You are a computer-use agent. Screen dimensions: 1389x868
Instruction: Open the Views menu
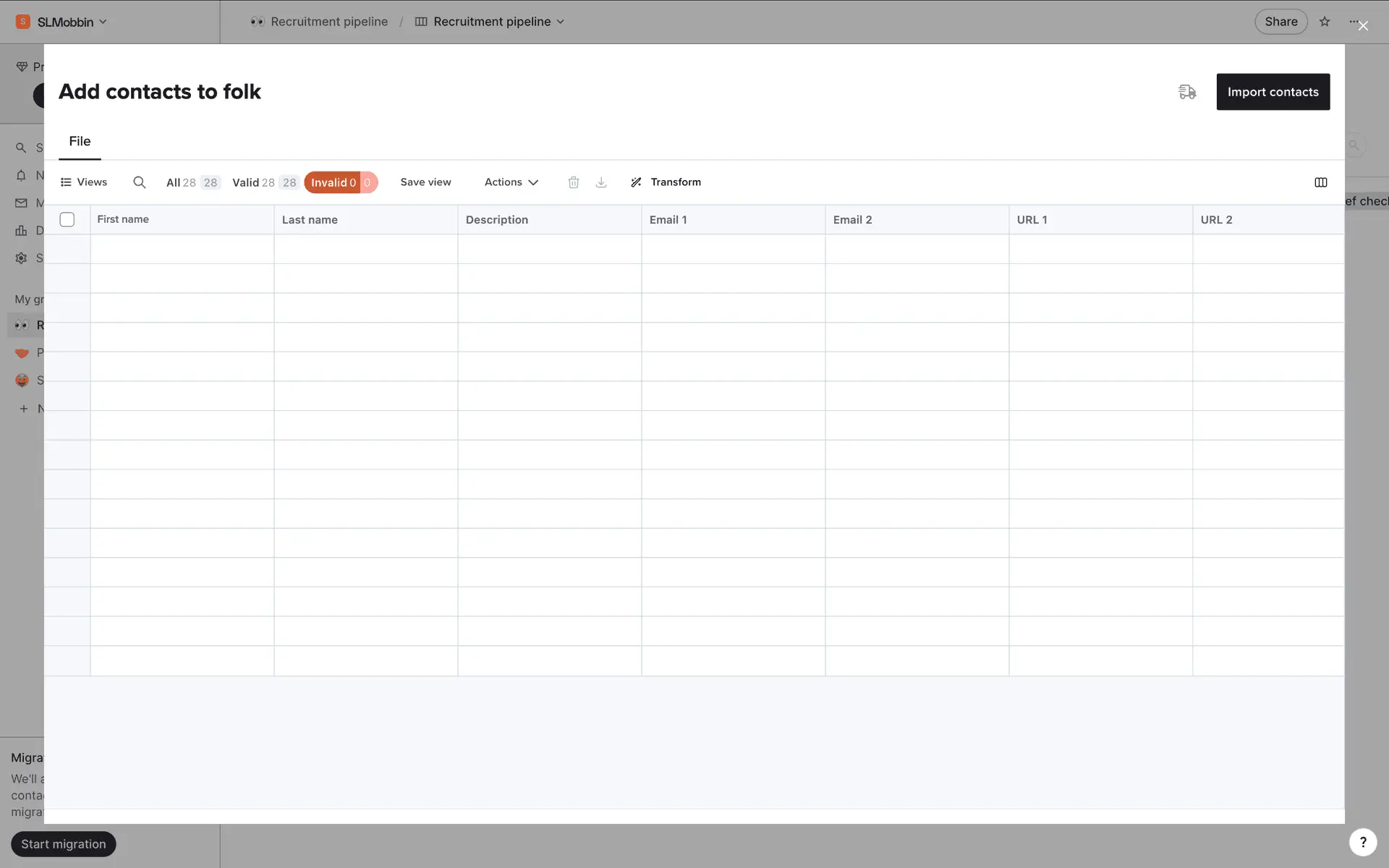click(x=84, y=182)
